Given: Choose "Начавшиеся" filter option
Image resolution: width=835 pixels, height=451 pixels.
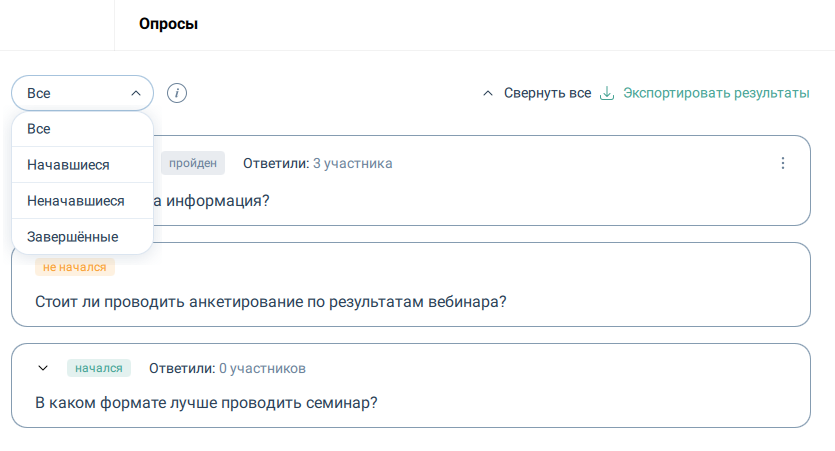Looking at the screenshot, I should (68, 165).
